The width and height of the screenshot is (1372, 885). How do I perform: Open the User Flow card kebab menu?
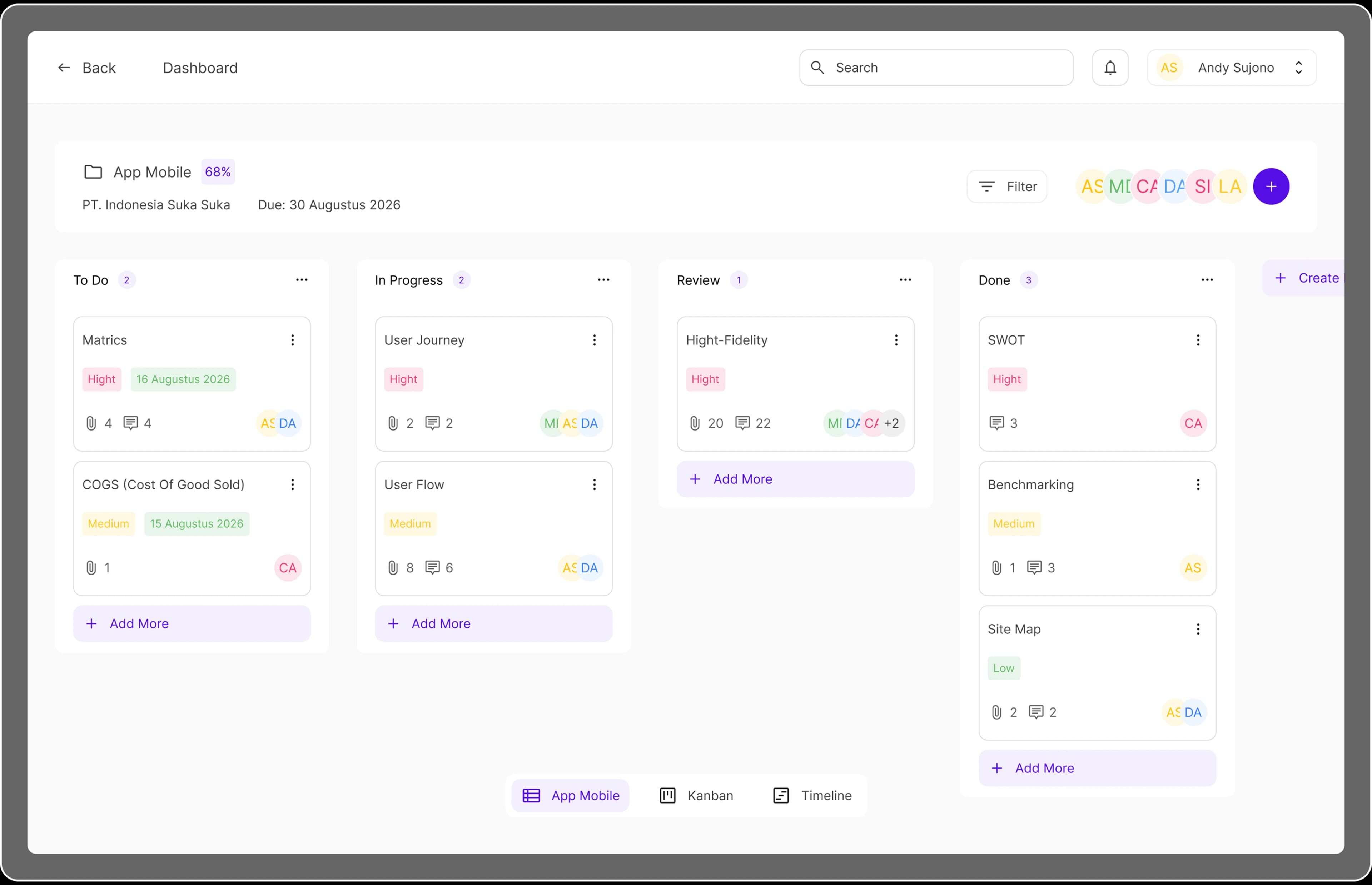[594, 484]
